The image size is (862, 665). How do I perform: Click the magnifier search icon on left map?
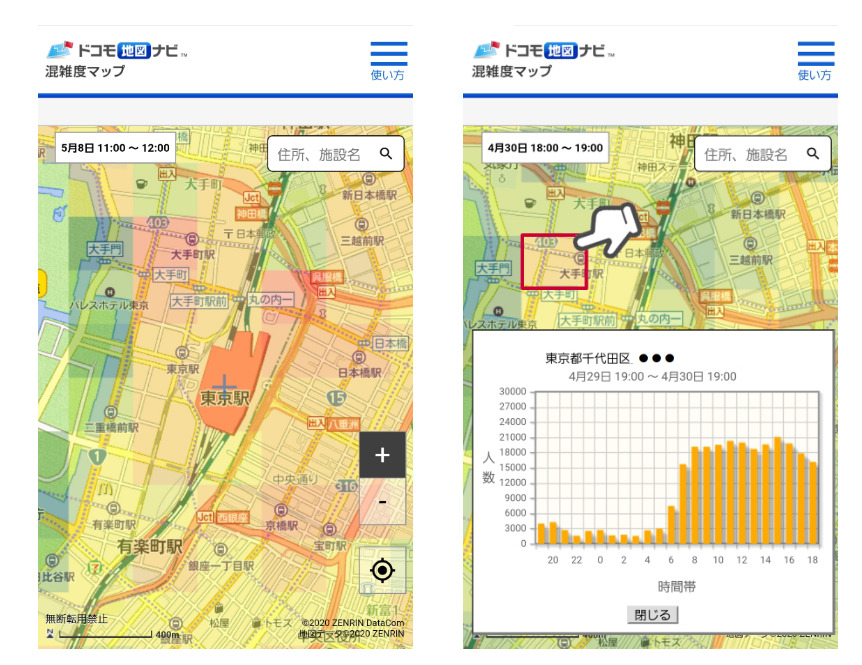[386, 154]
